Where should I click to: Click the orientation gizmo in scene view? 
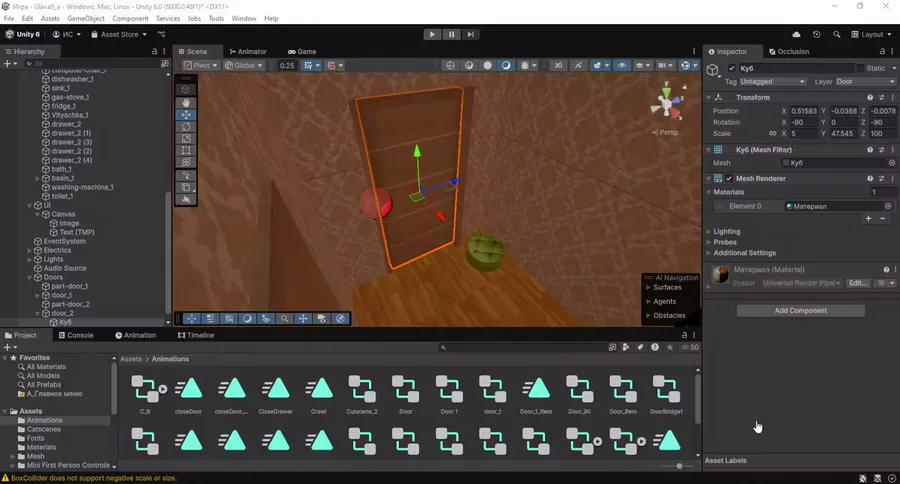coord(666,103)
